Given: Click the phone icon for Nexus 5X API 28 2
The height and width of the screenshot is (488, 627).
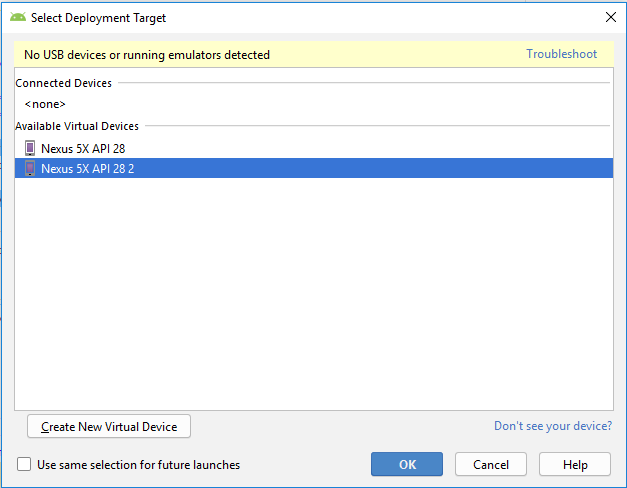Looking at the screenshot, I should tap(30, 168).
